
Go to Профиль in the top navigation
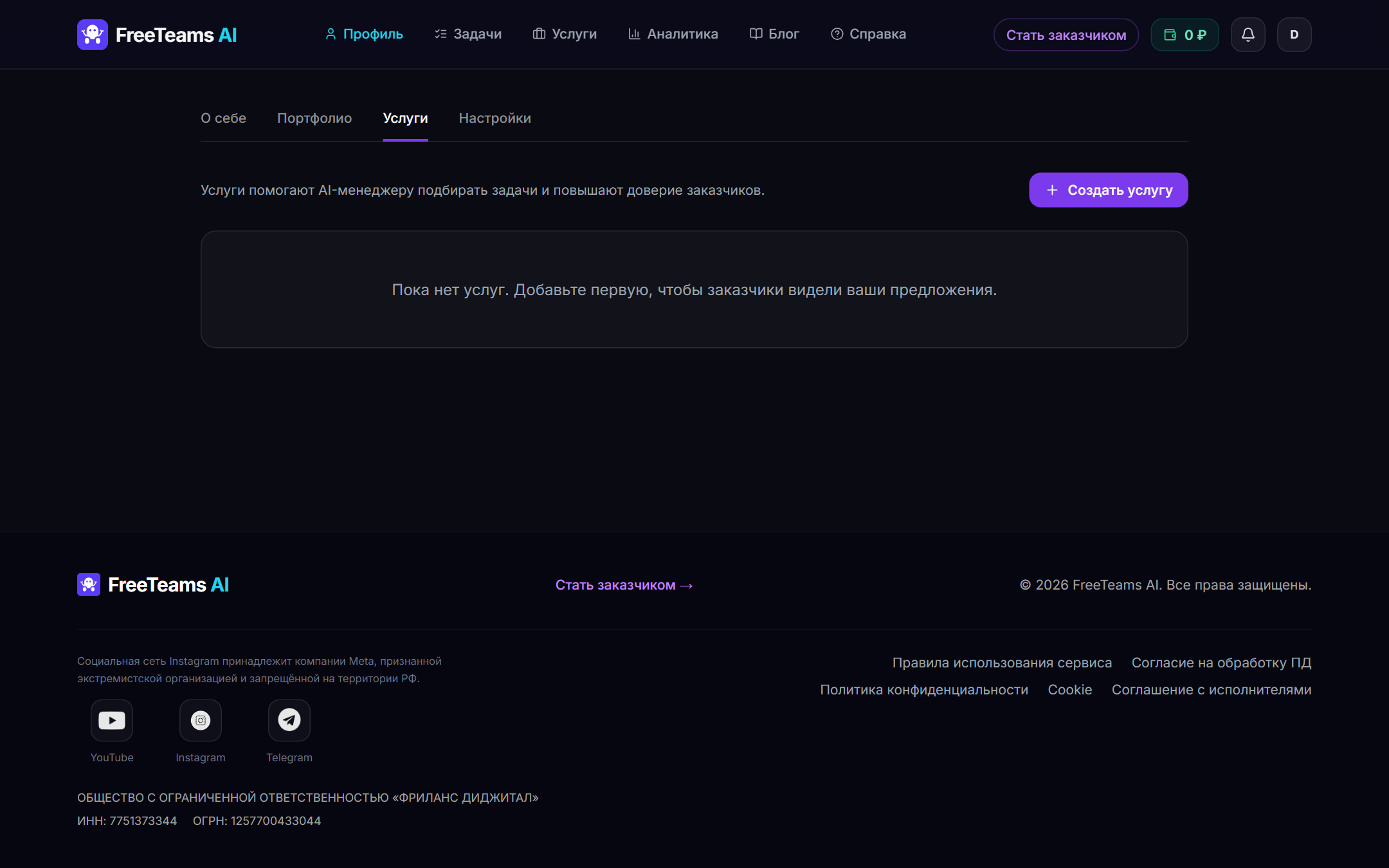click(x=364, y=34)
